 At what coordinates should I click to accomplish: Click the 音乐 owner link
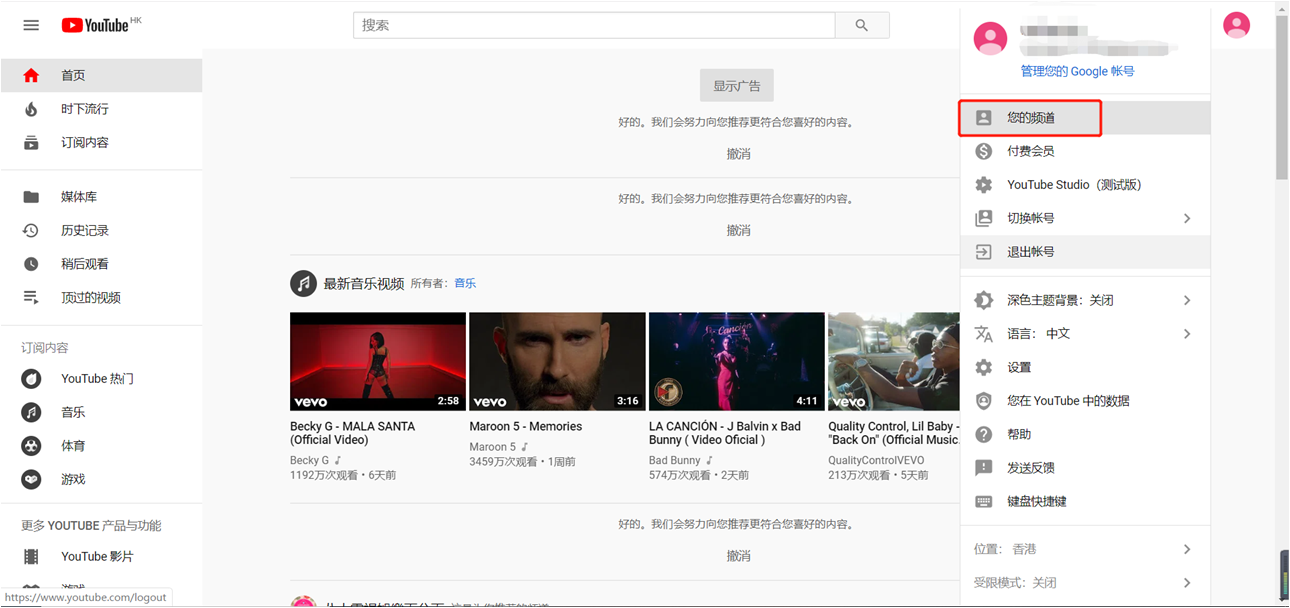coord(465,284)
